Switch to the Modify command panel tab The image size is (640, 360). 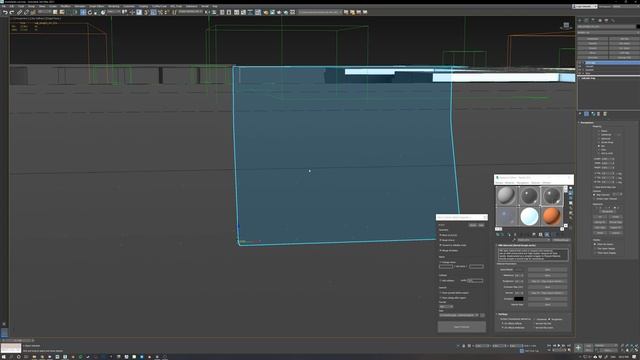pyautogui.click(x=587, y=20)
